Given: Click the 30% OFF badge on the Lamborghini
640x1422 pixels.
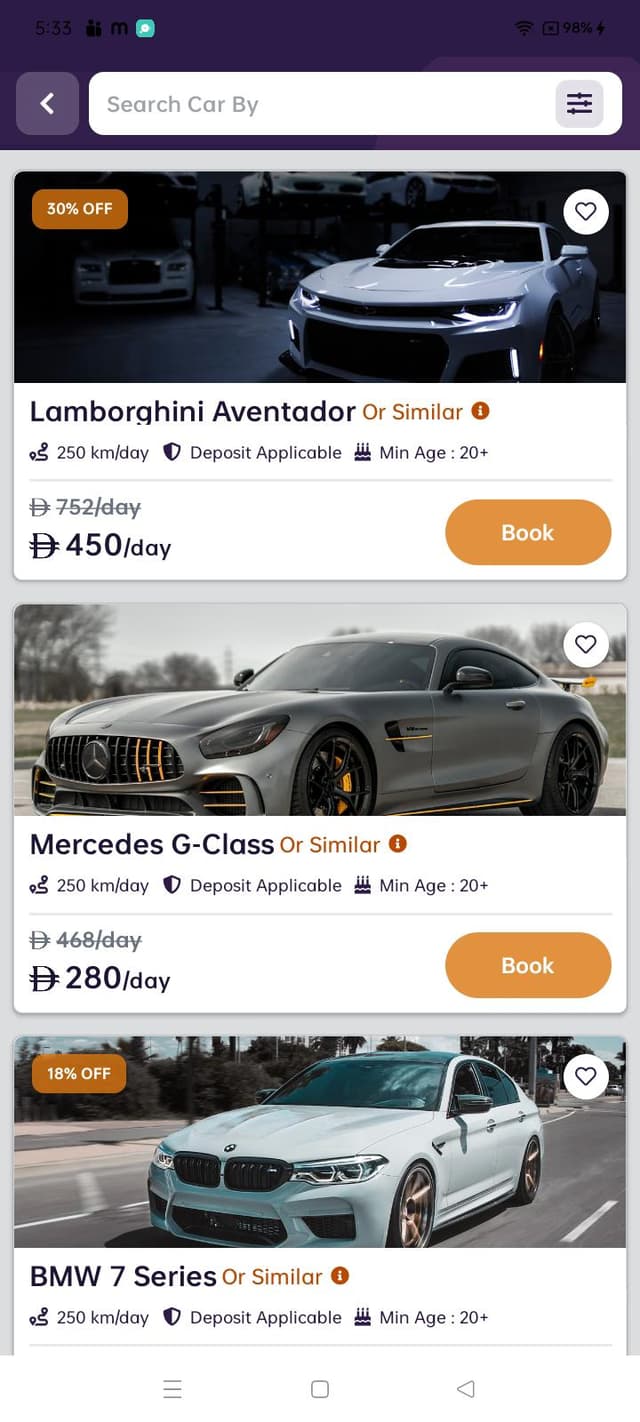Looking at the screenshot, I should (x=79, y=209).
